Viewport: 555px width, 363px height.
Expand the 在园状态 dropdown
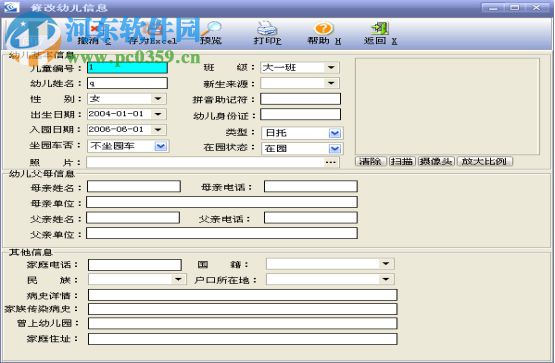pos(334,149)
